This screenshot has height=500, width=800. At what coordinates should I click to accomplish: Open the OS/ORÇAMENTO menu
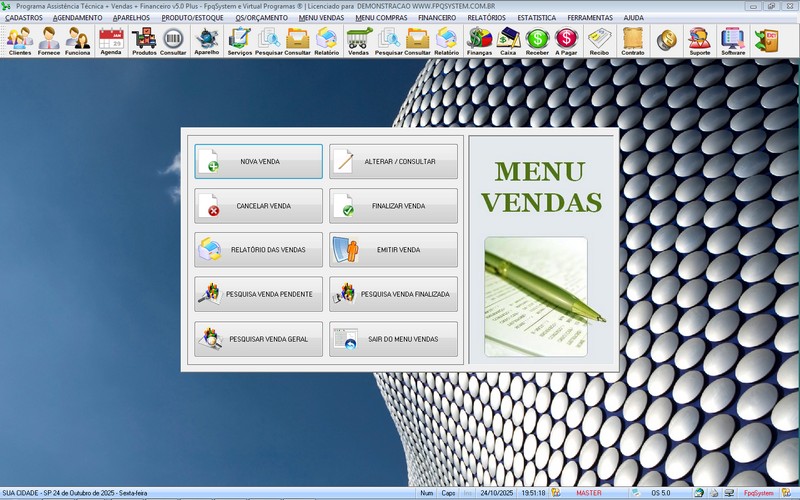point(261,17)
